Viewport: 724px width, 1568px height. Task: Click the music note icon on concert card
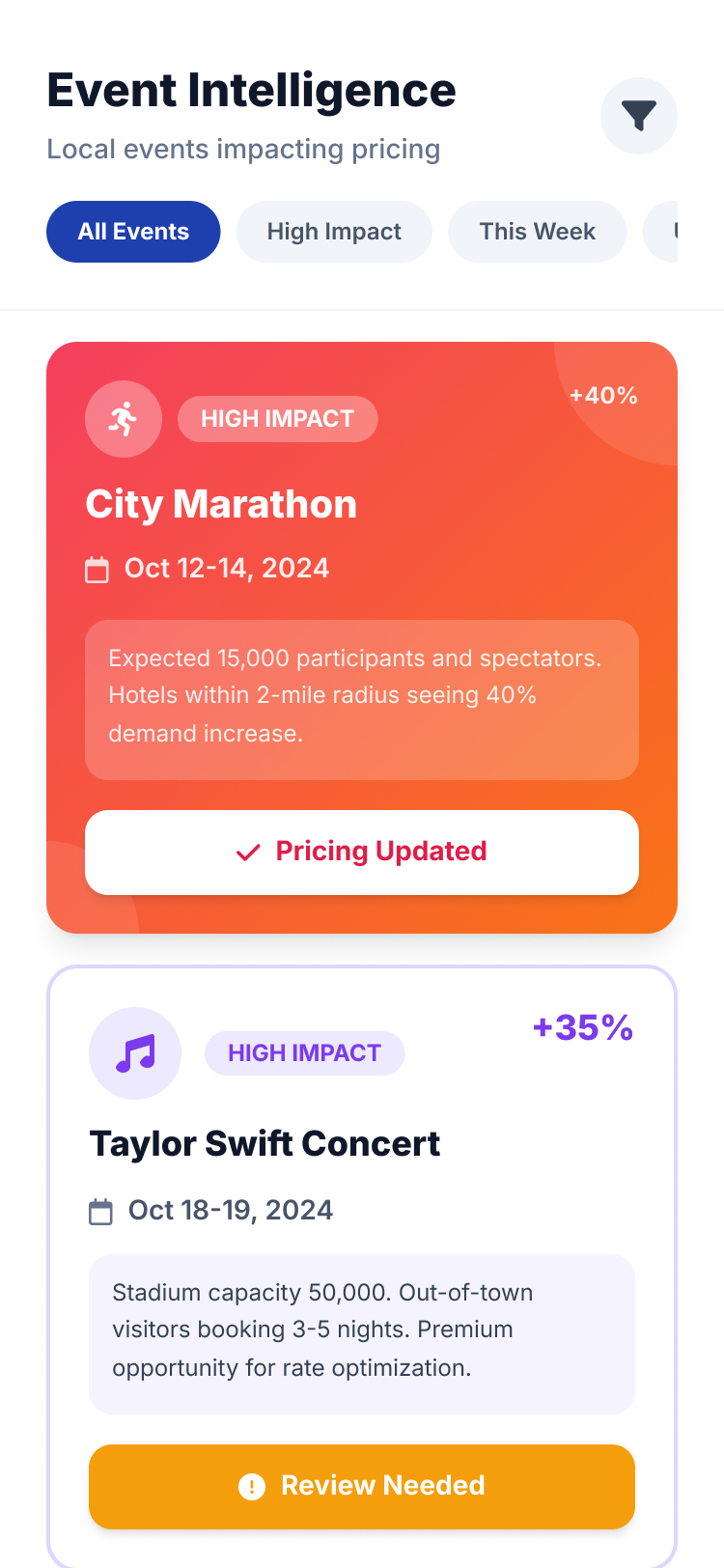click(135, 1053)
